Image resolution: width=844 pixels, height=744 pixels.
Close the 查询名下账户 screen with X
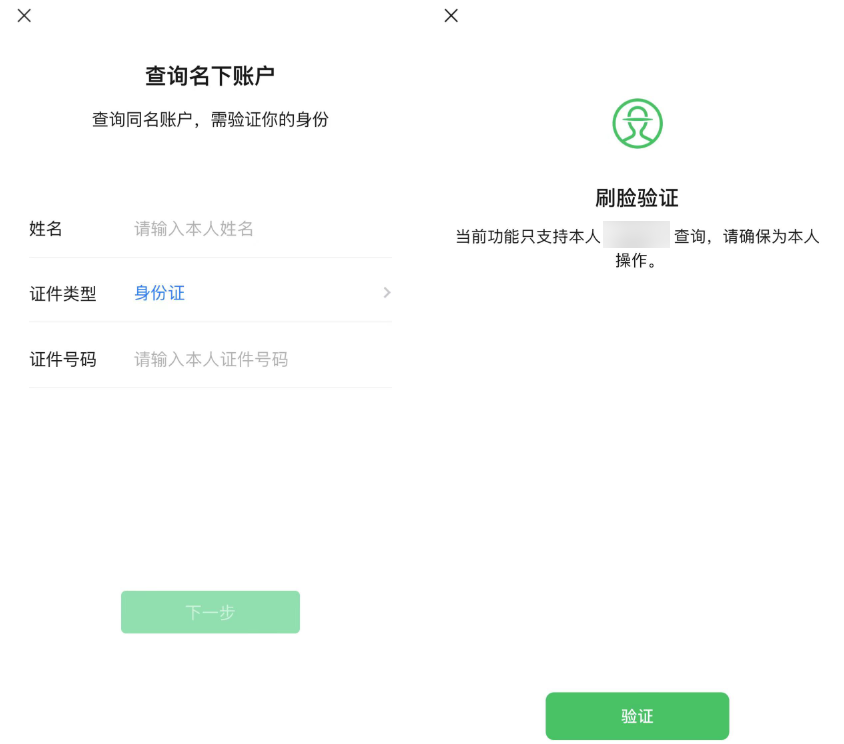[24, 16]
